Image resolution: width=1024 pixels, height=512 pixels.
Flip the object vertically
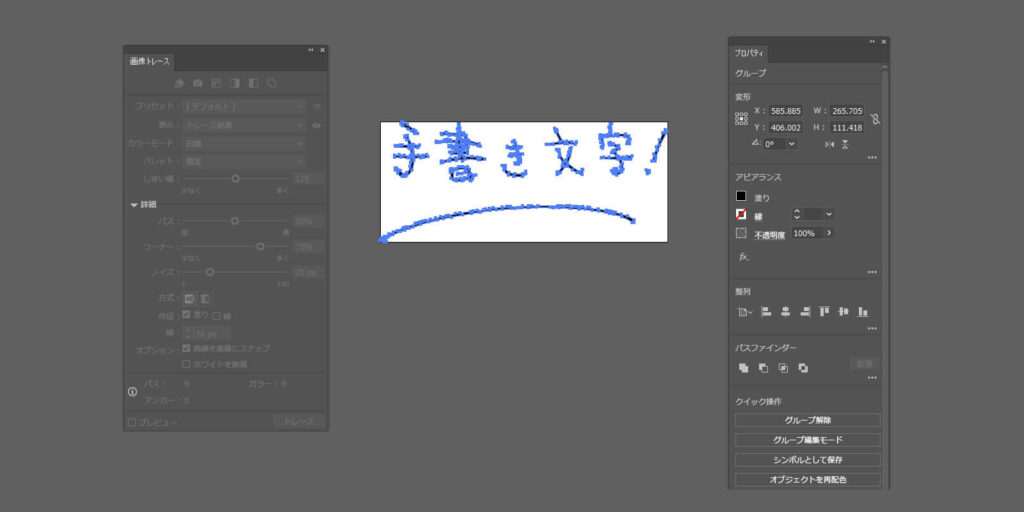(x=845, y=144)
